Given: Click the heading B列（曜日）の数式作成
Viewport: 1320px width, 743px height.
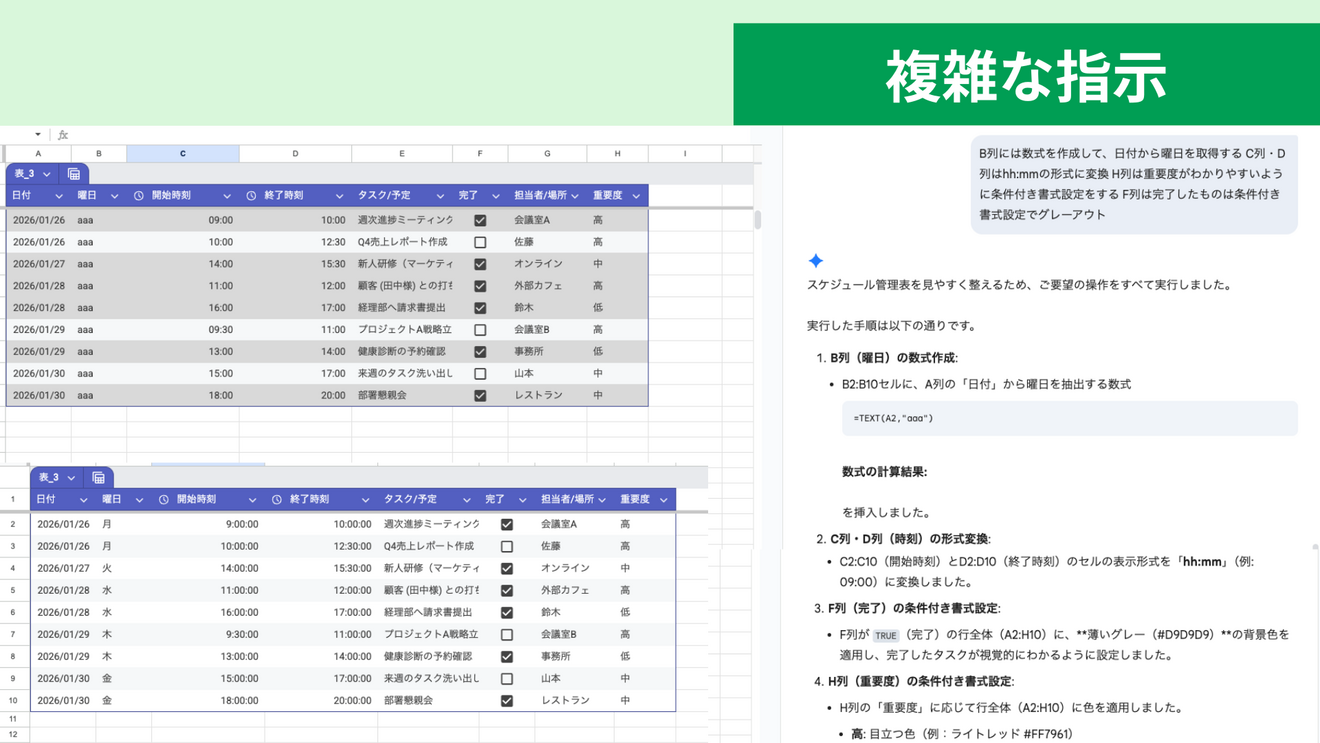Looking at the screenshot, I should pyautogui.click(x=893, y=358).
